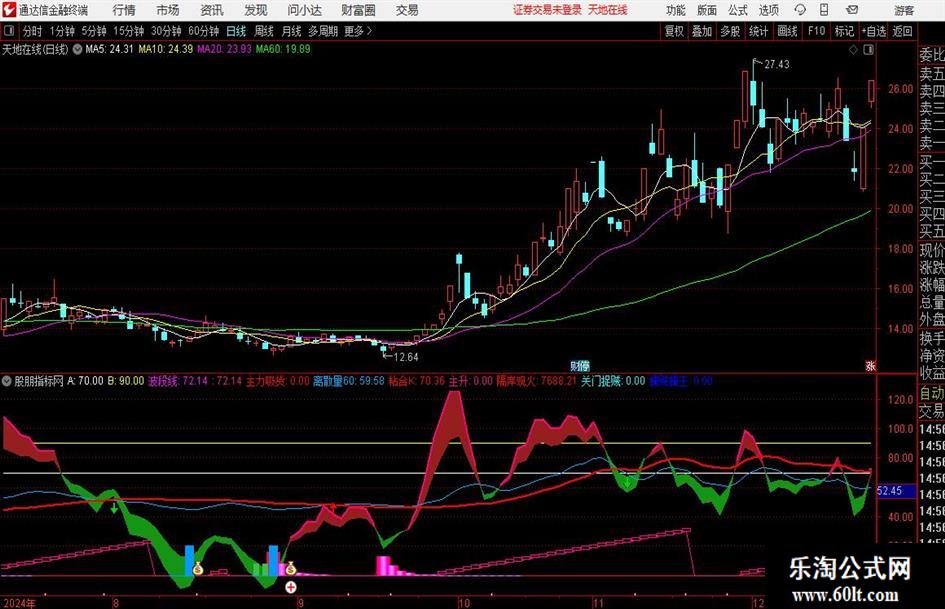The image size is (945, 609).
Task: Click the 画线 drawing button
Action: [x=787, y=31]
